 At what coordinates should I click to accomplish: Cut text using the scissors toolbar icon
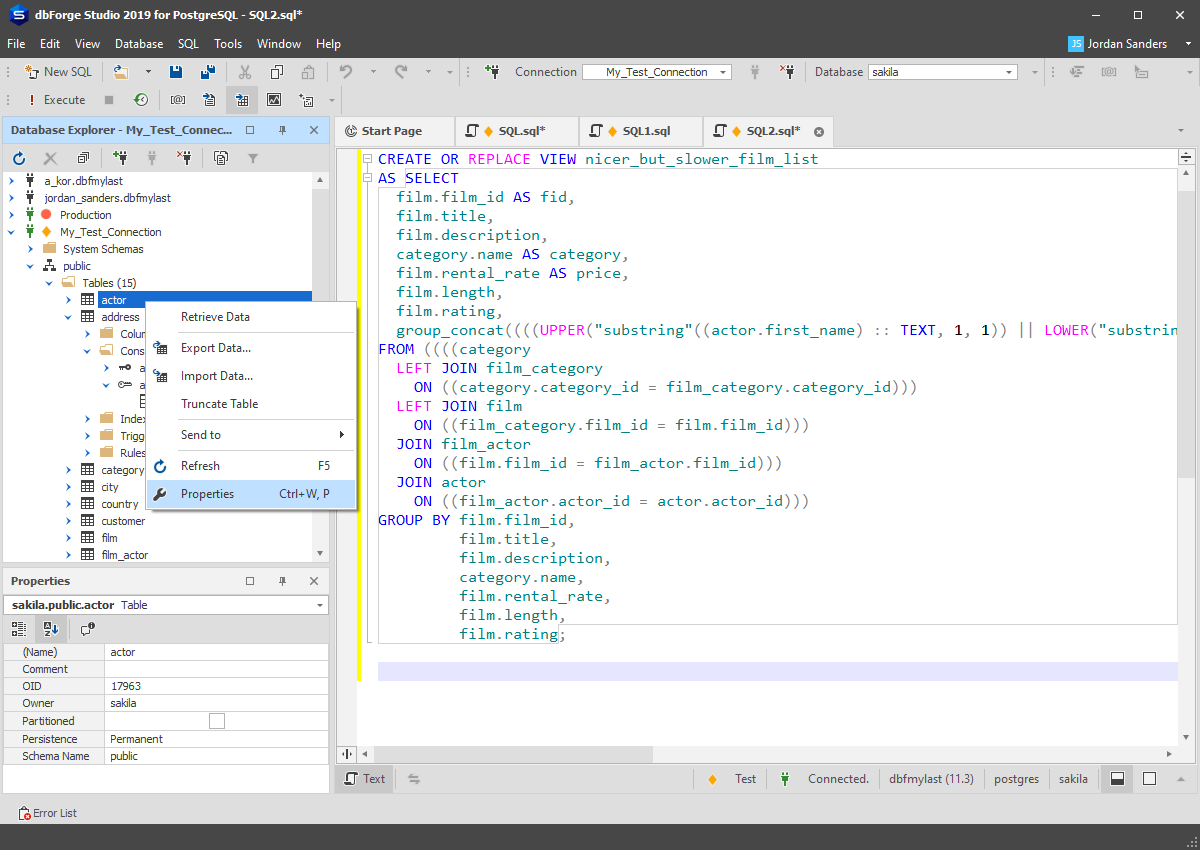pos(245,72)
